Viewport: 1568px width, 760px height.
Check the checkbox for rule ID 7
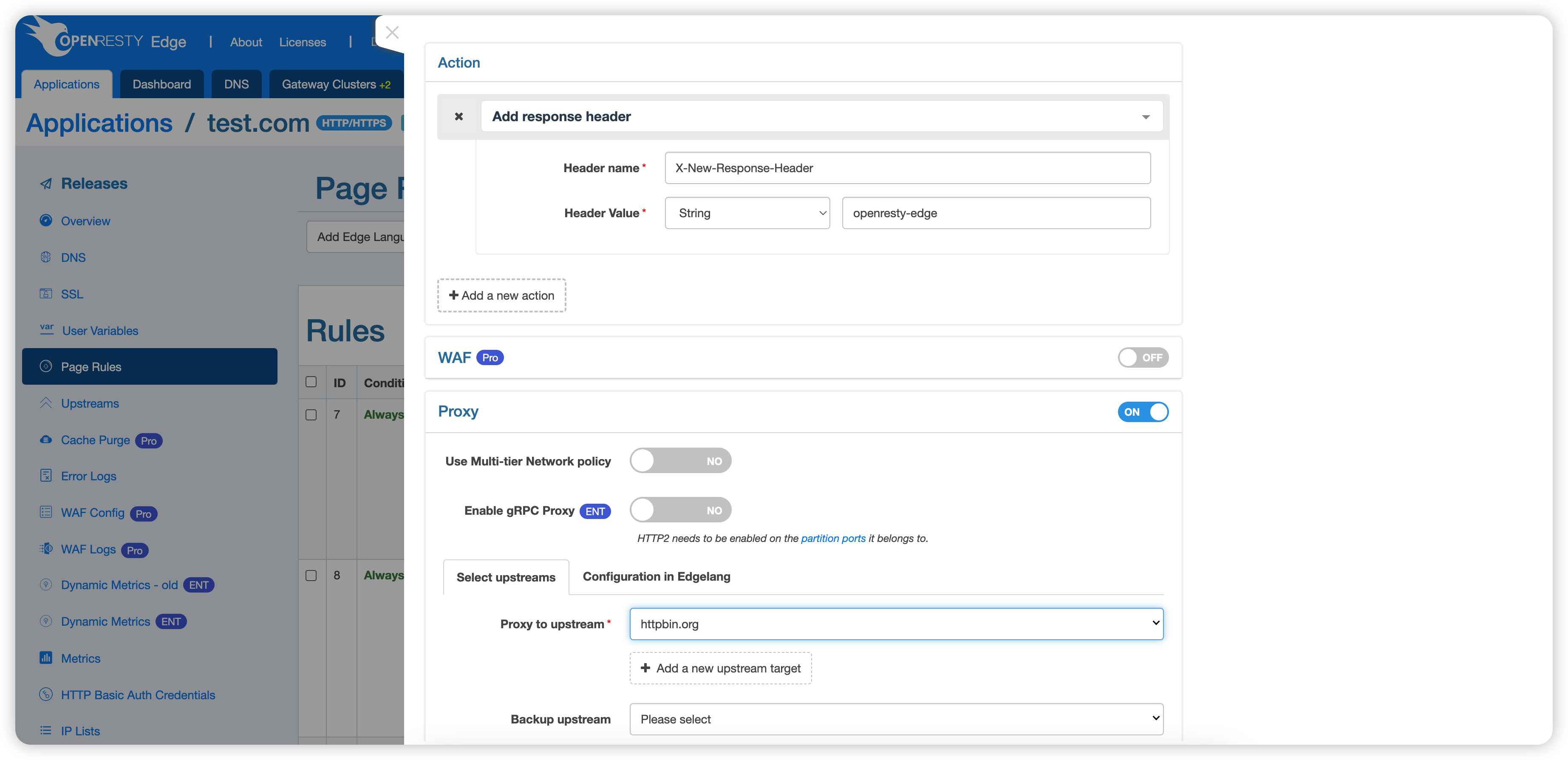[x=311, y=415]
